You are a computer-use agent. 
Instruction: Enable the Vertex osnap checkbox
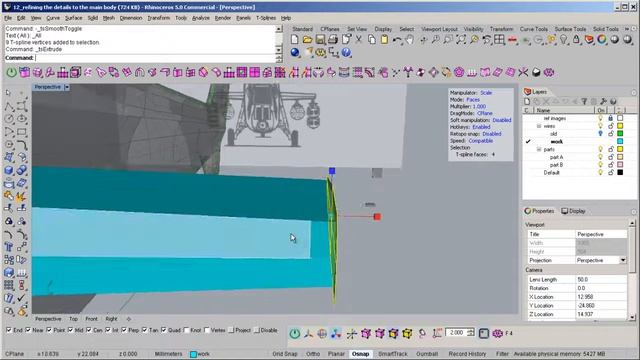(x=207, y=330)
